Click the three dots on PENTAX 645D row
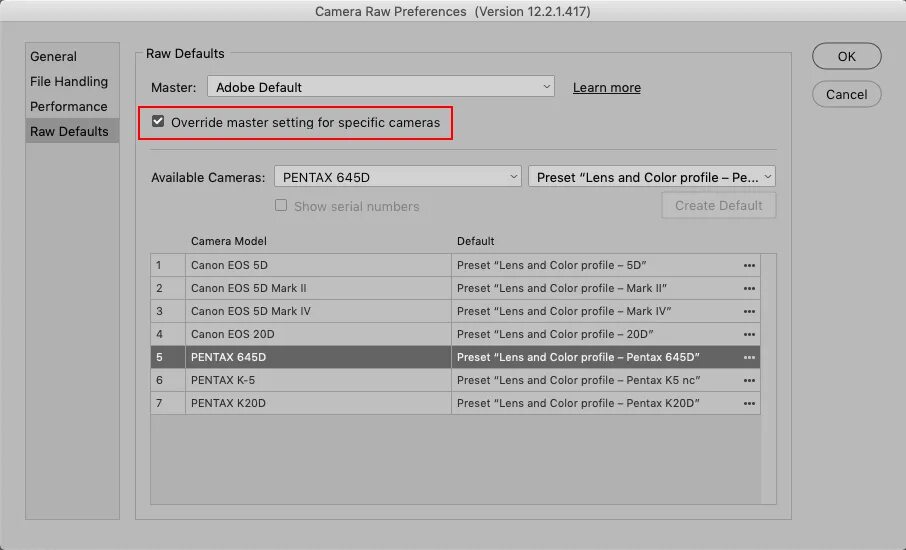Viewport: 906px width, 550px height. pyautogui.click(x=749, y=357)
